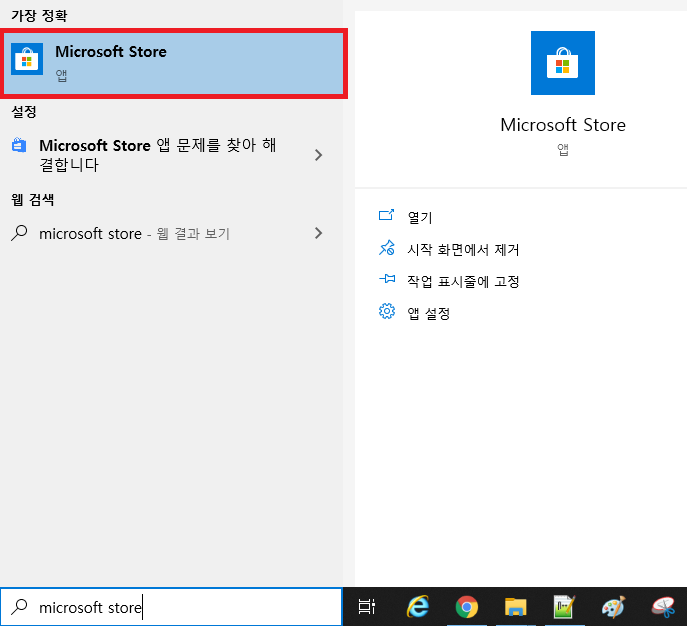Click 'Microsoft Store' title in preview pane
This screenshot has height=626, width=687.
(563, 125)
